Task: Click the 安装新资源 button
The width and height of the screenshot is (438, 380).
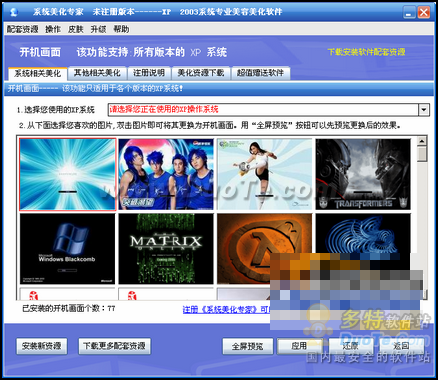Action: pos(42,346)
